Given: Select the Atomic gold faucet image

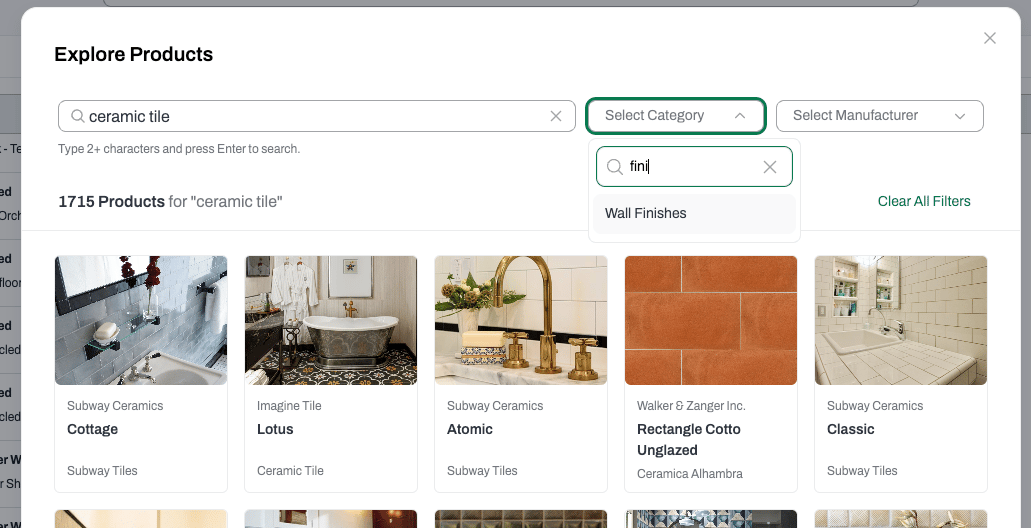Looking at the screenshot, I should 521,320.
